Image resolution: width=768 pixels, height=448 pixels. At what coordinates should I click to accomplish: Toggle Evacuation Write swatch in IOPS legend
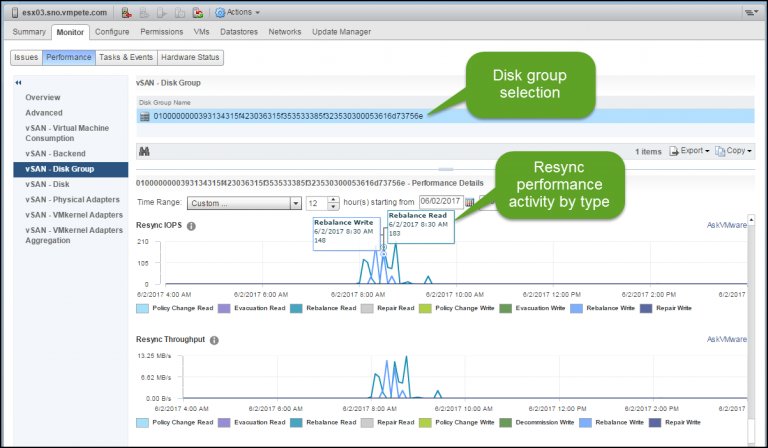pos(505,308)
